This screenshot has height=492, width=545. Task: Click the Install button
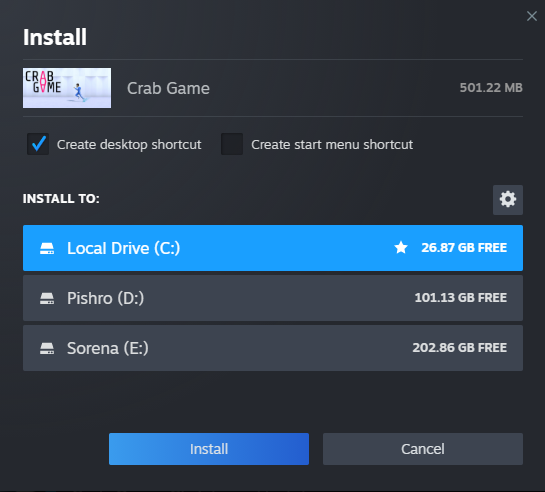209,449
